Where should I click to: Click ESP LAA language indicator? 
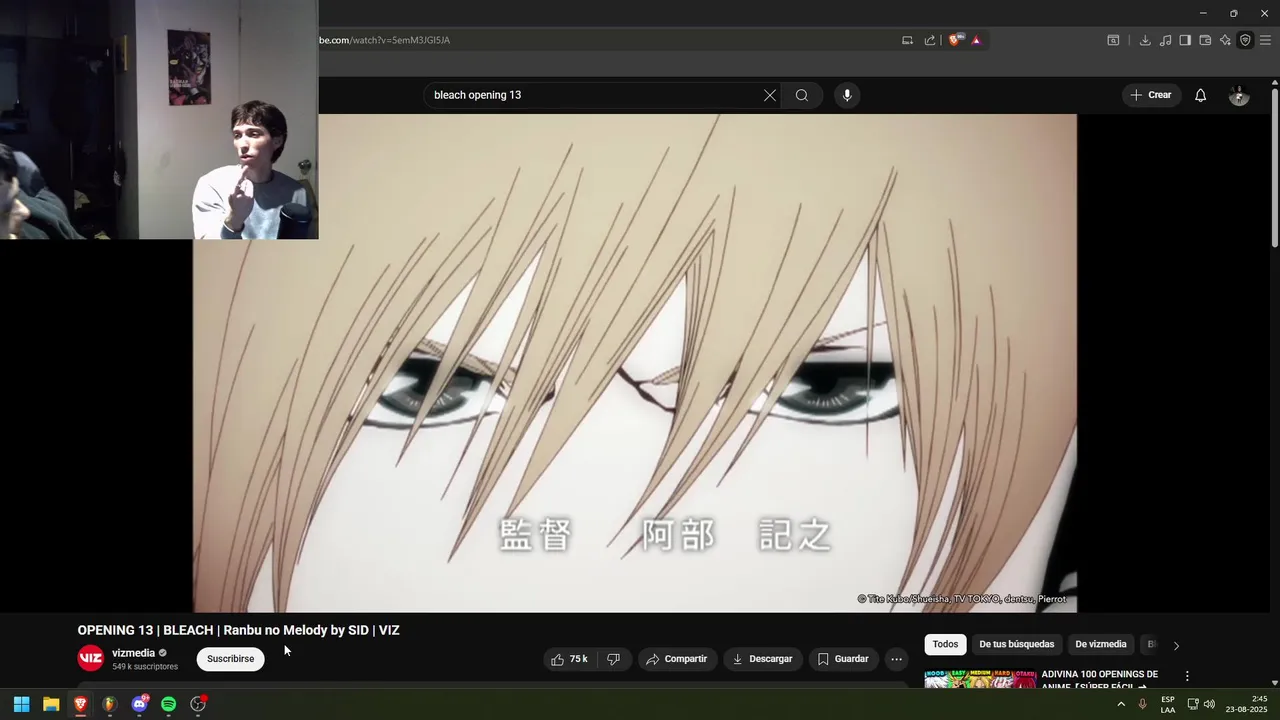coord(1168,704)
